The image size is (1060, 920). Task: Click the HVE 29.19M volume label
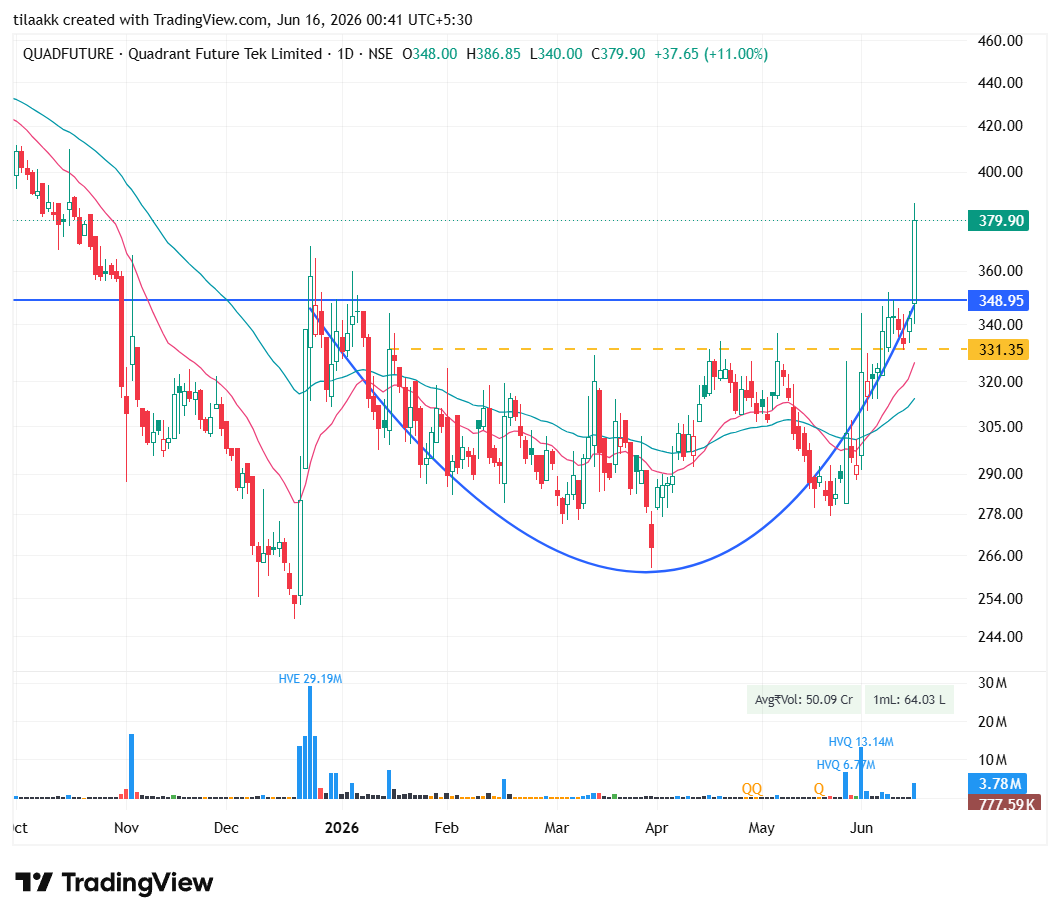(310, 679)
